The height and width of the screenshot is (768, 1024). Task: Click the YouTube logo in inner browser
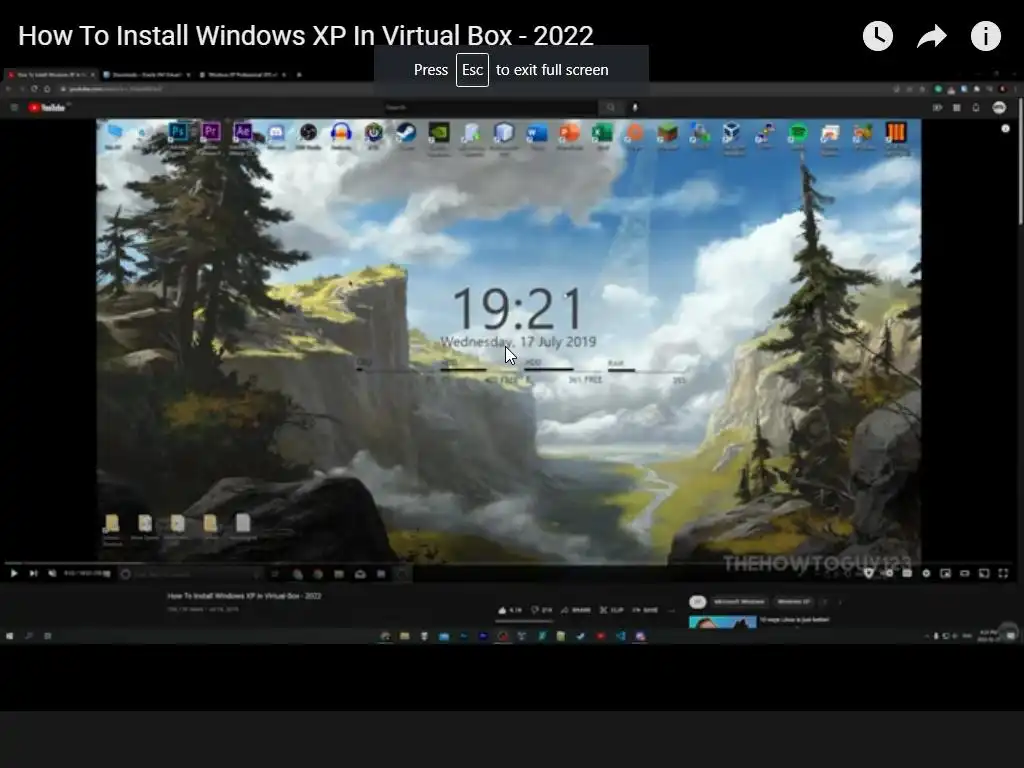pyautogui.click(x=46, y=108)
